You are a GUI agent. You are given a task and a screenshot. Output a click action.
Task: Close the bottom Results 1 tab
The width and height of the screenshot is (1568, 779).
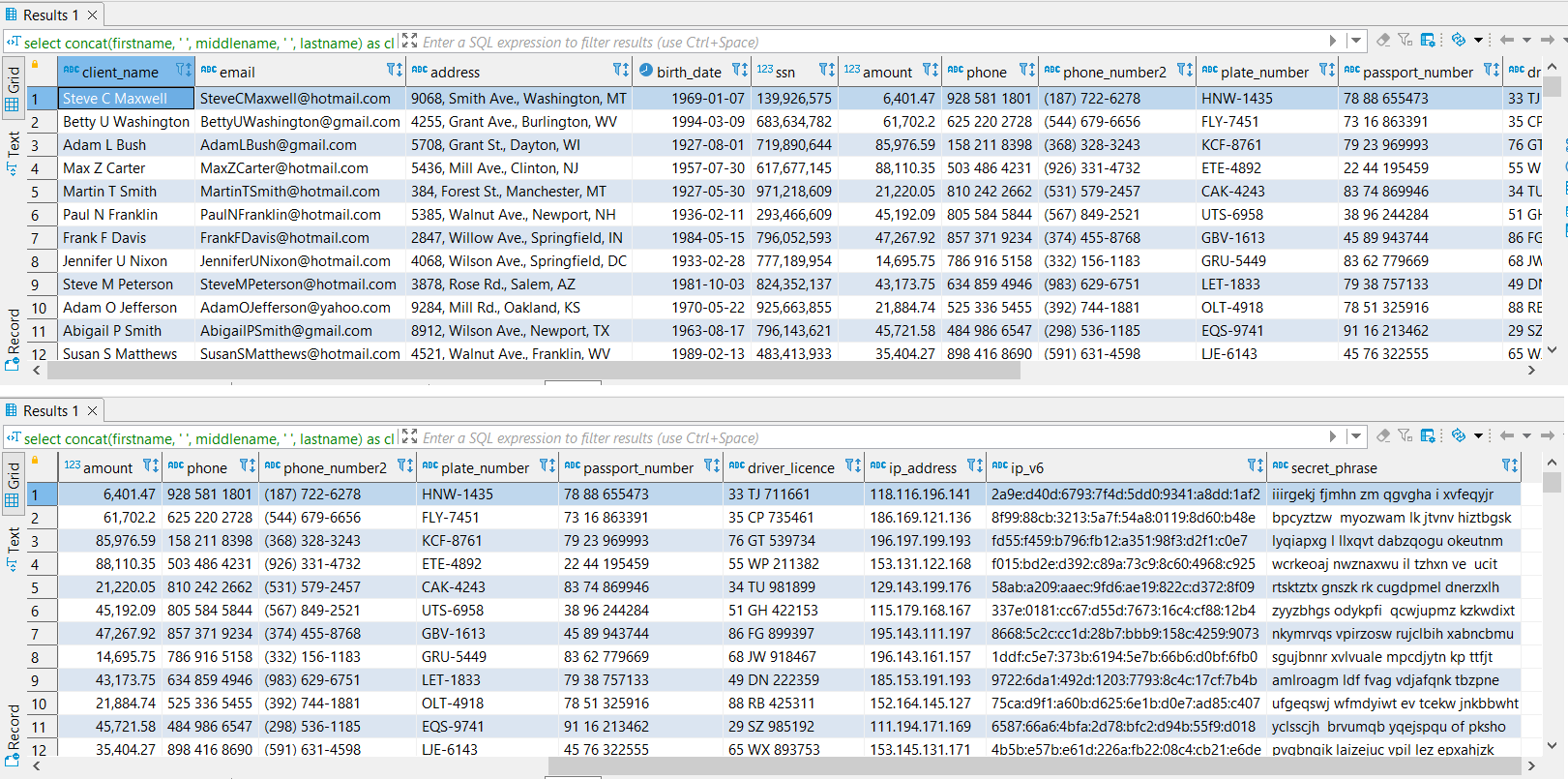[93, 410]
